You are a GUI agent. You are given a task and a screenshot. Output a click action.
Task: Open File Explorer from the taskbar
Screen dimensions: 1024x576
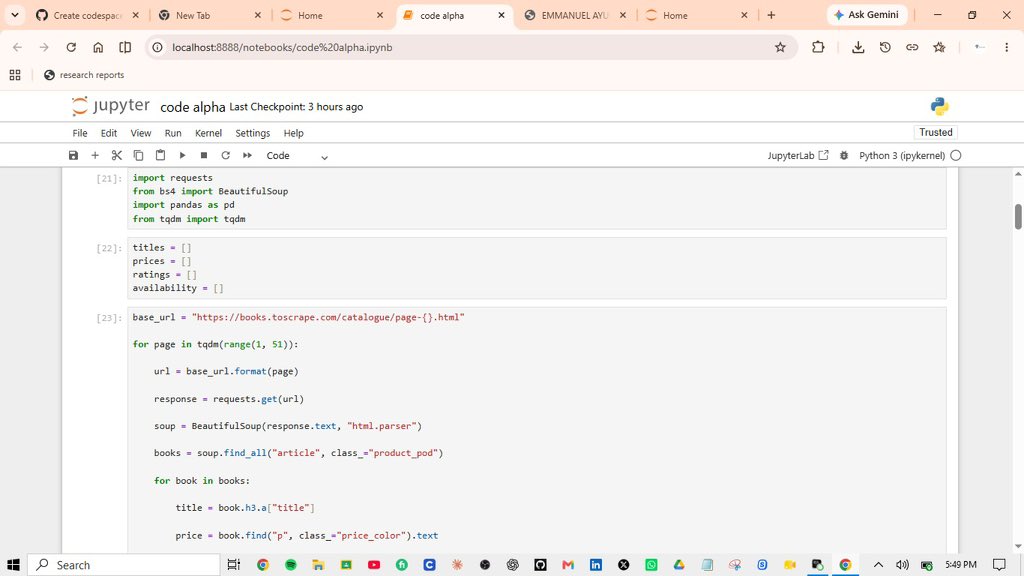coord(318,565)
